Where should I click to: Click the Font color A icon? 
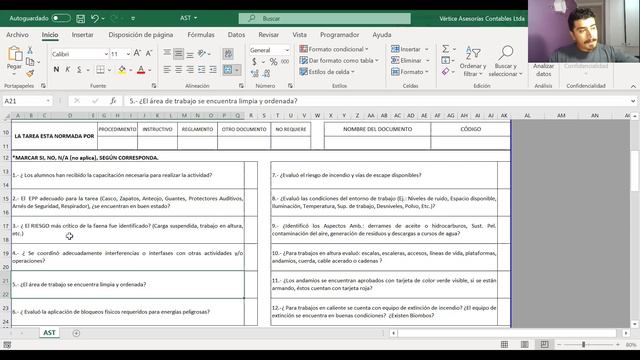click(141, 70)
